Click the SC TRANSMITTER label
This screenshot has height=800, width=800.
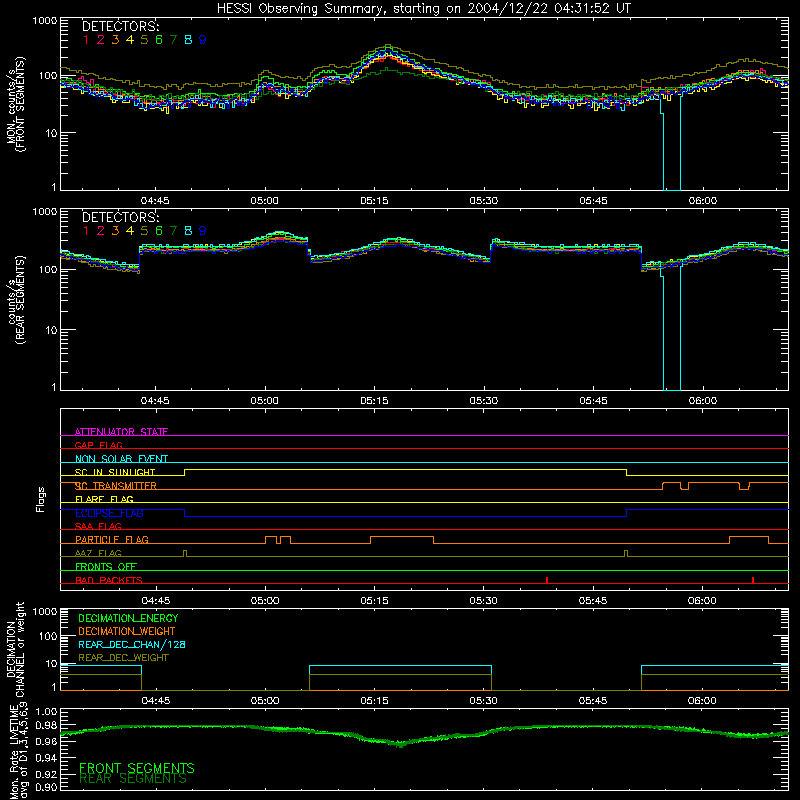click(116, 486)
